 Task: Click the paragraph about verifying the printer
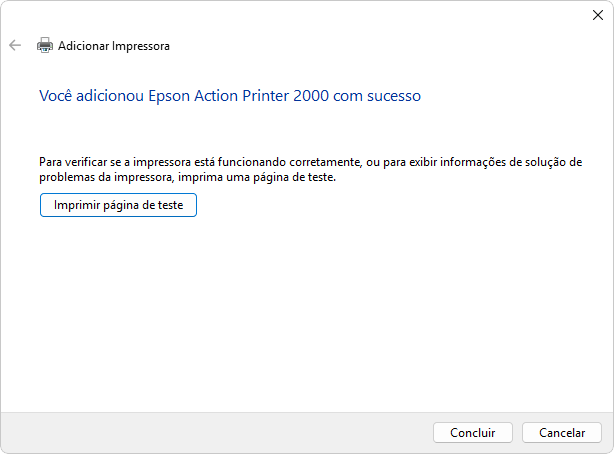coord(311,170)
